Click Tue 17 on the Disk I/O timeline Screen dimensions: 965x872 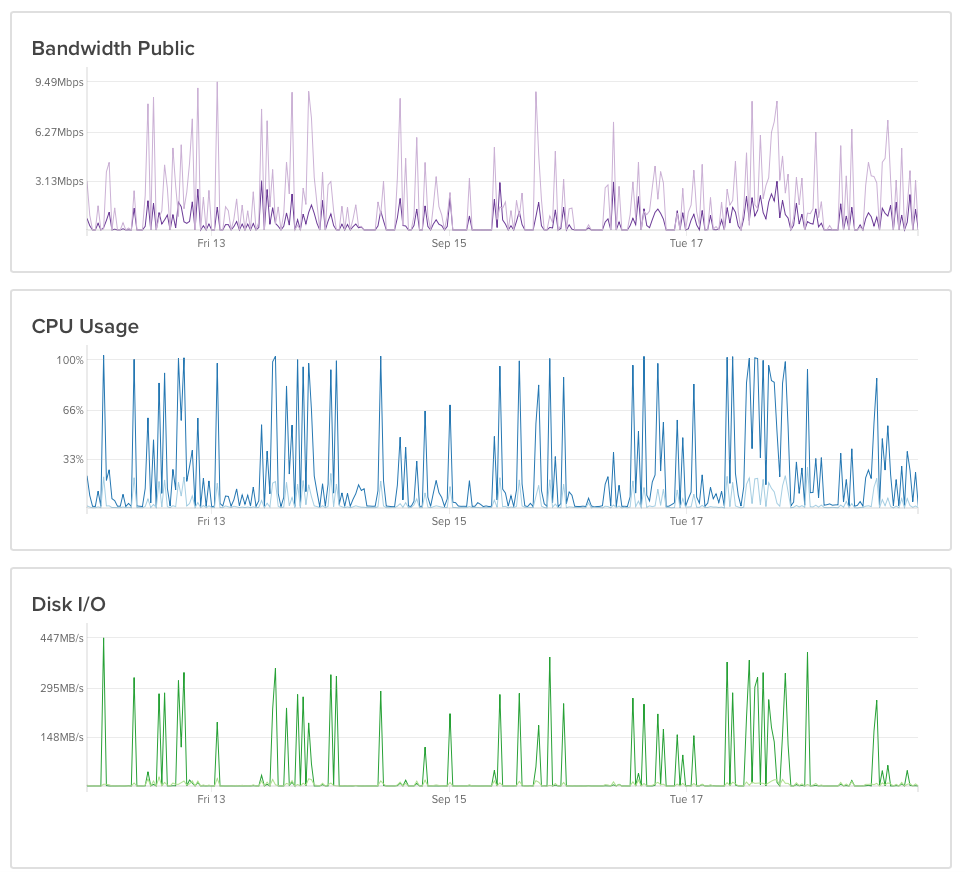[x=685, y=799]
